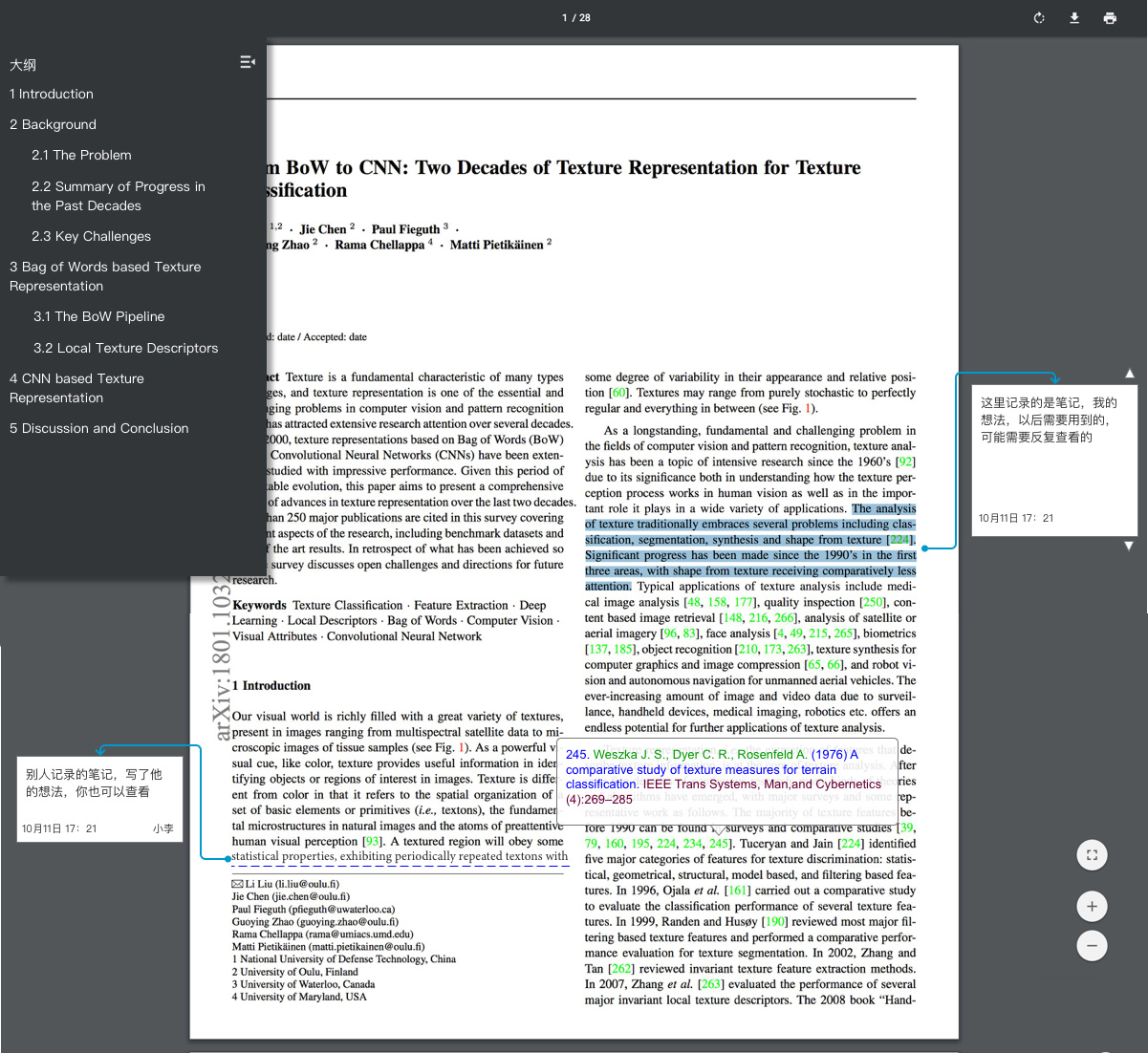This screenshot has width=1148, height=1053.
Task: Jump to 3.1 The BoW Pipeline
Action: [98, 316]
